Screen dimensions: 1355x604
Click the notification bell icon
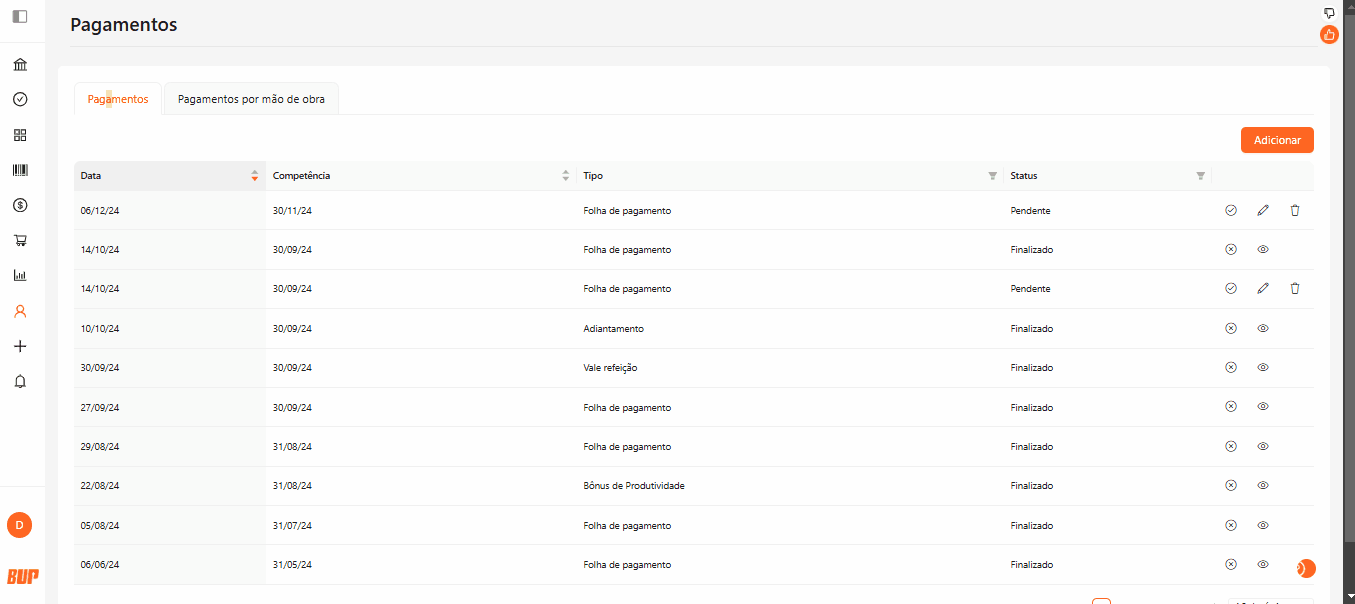(20, 381)
